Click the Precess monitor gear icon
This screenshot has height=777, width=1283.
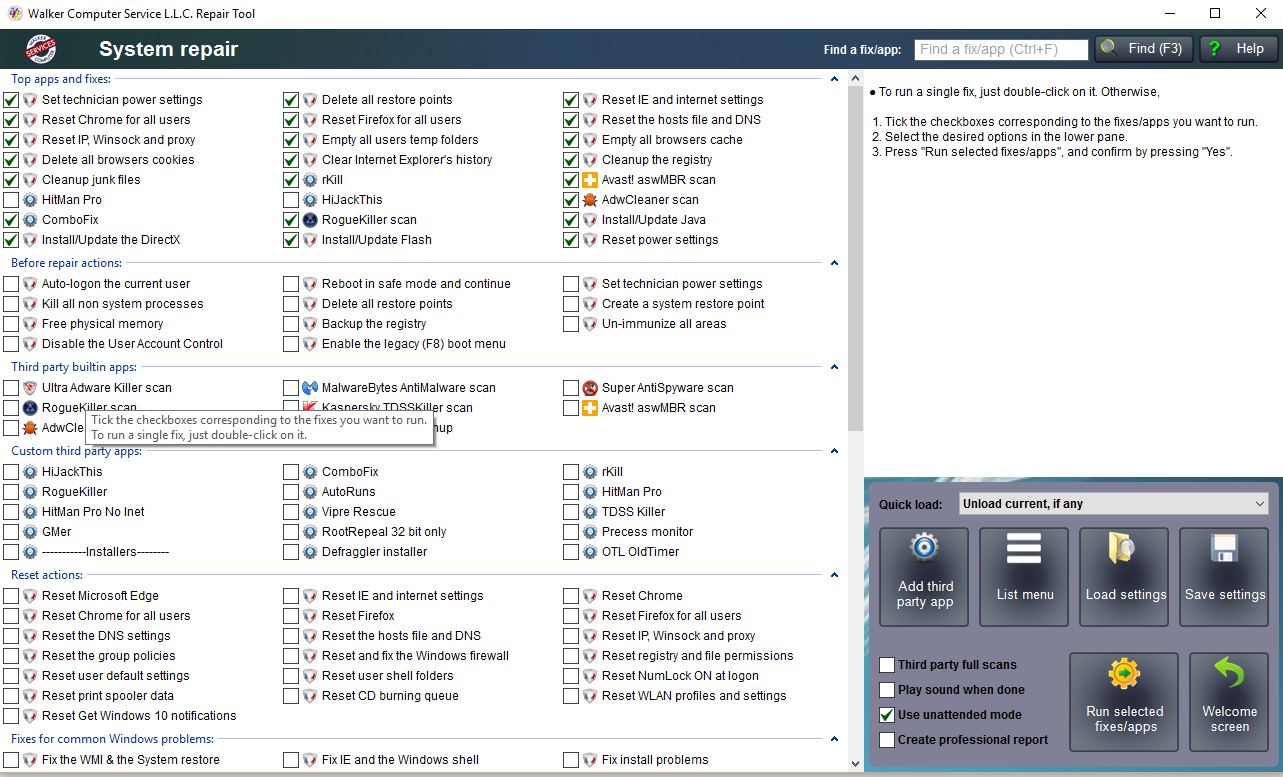point(590,532)
